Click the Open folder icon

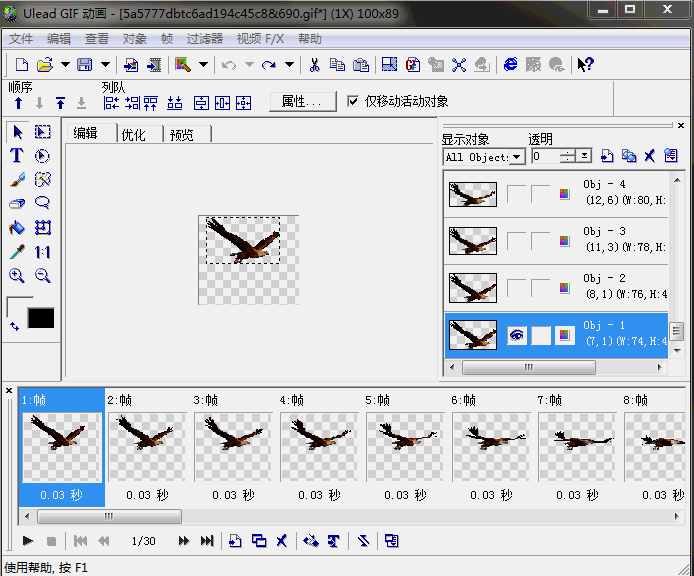(45, 65)
